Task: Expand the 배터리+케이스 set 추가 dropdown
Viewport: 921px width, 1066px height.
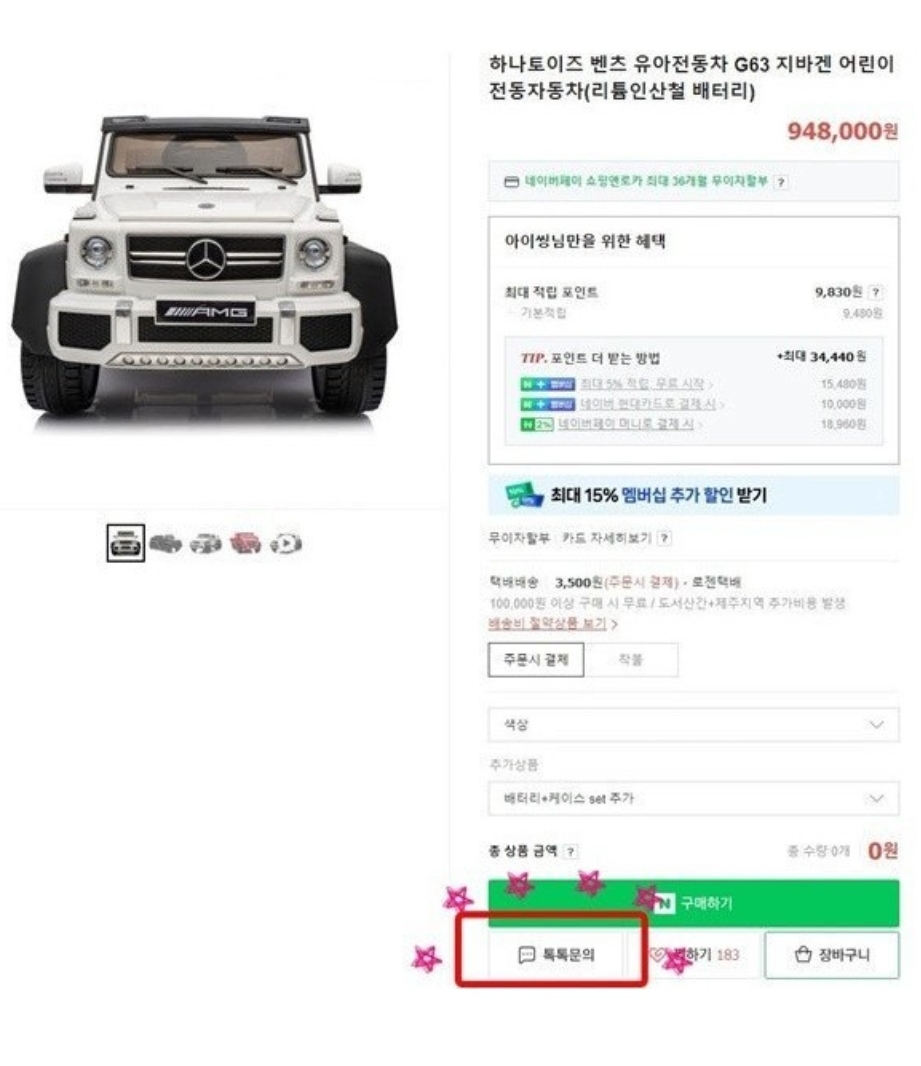Action: pyautogui.click(x=693, y=798)
